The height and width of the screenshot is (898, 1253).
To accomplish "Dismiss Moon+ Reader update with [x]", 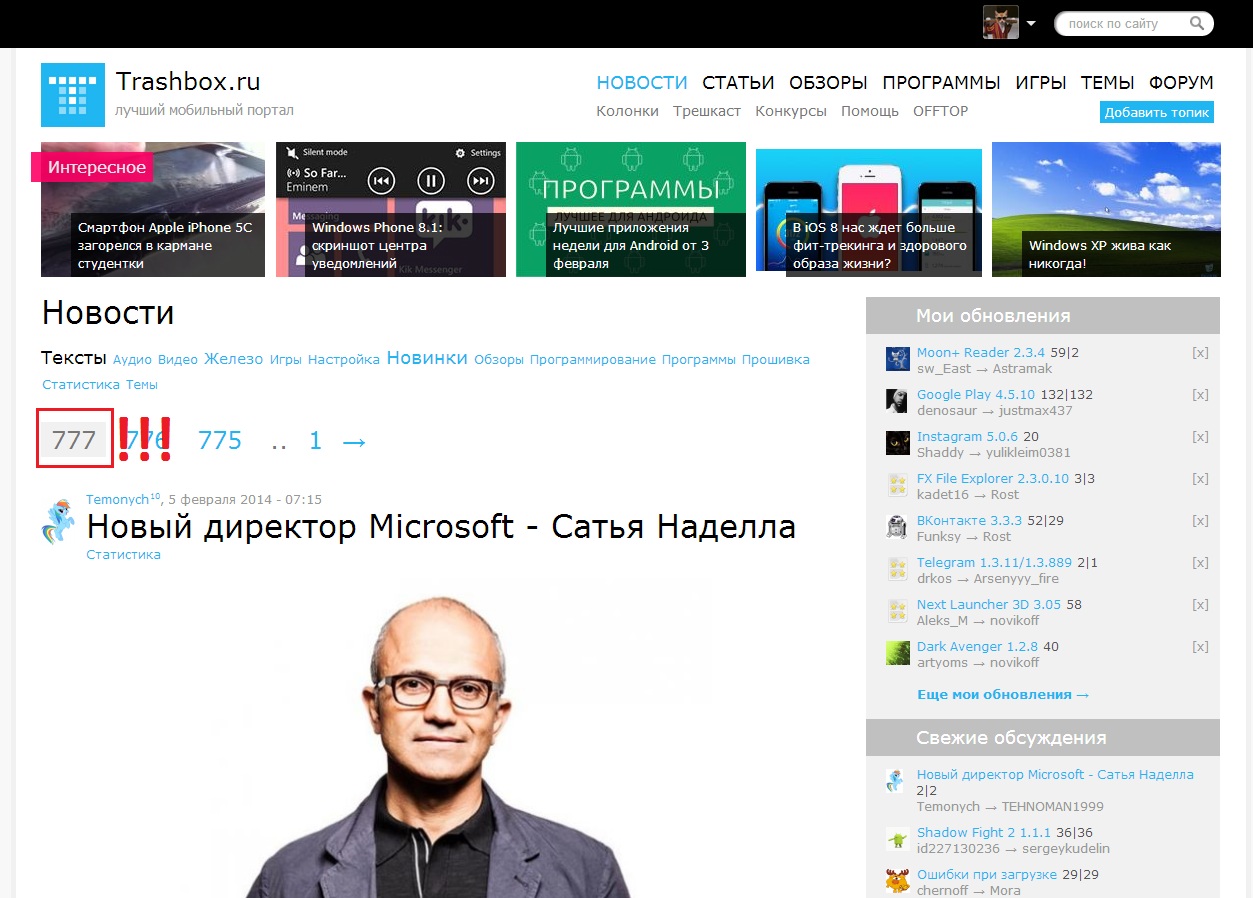I will (x=1200, y=353).
